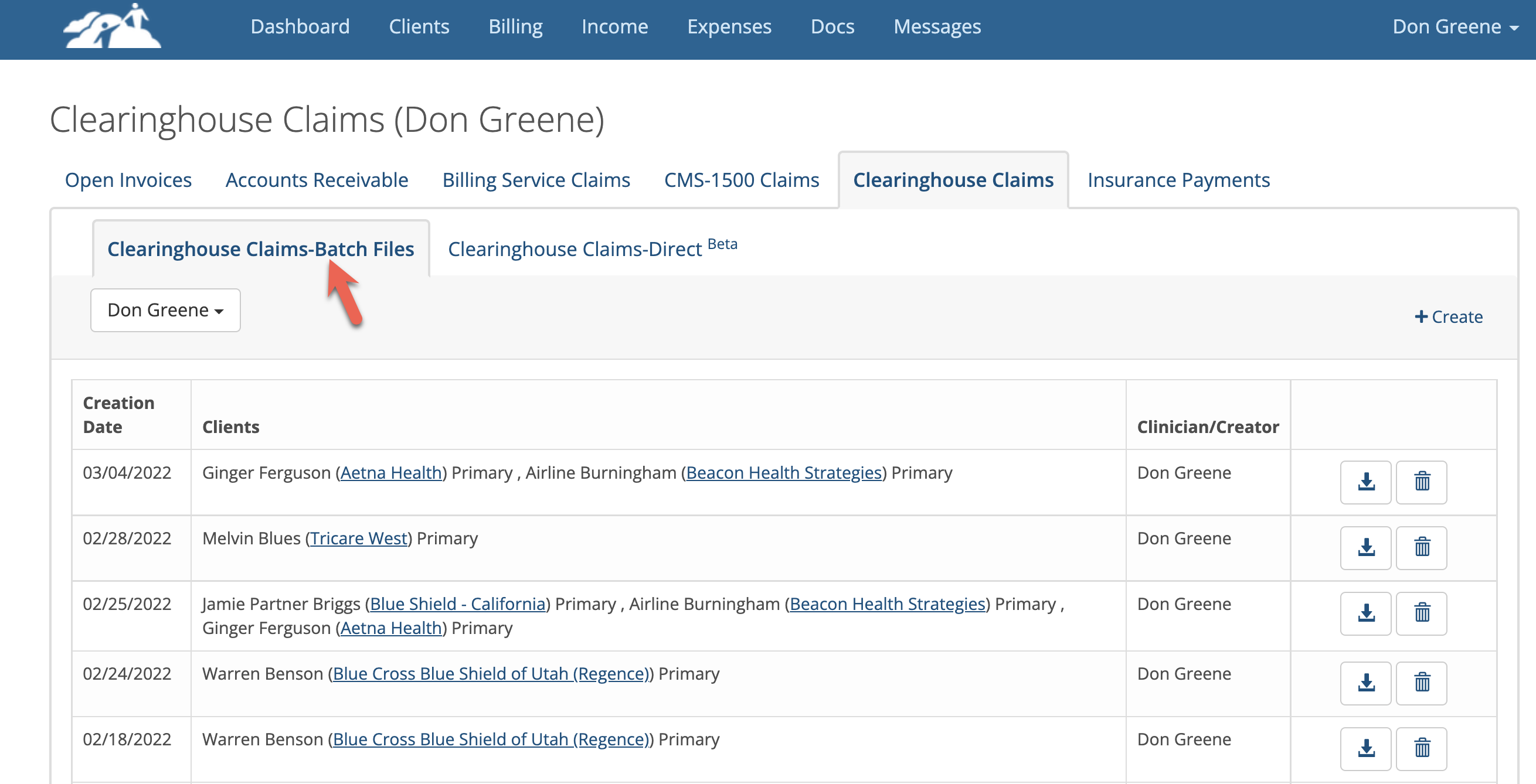Download the 03/04/2022 batch file
Viewport: 1536px width, 784px height.
[1365, 482]
